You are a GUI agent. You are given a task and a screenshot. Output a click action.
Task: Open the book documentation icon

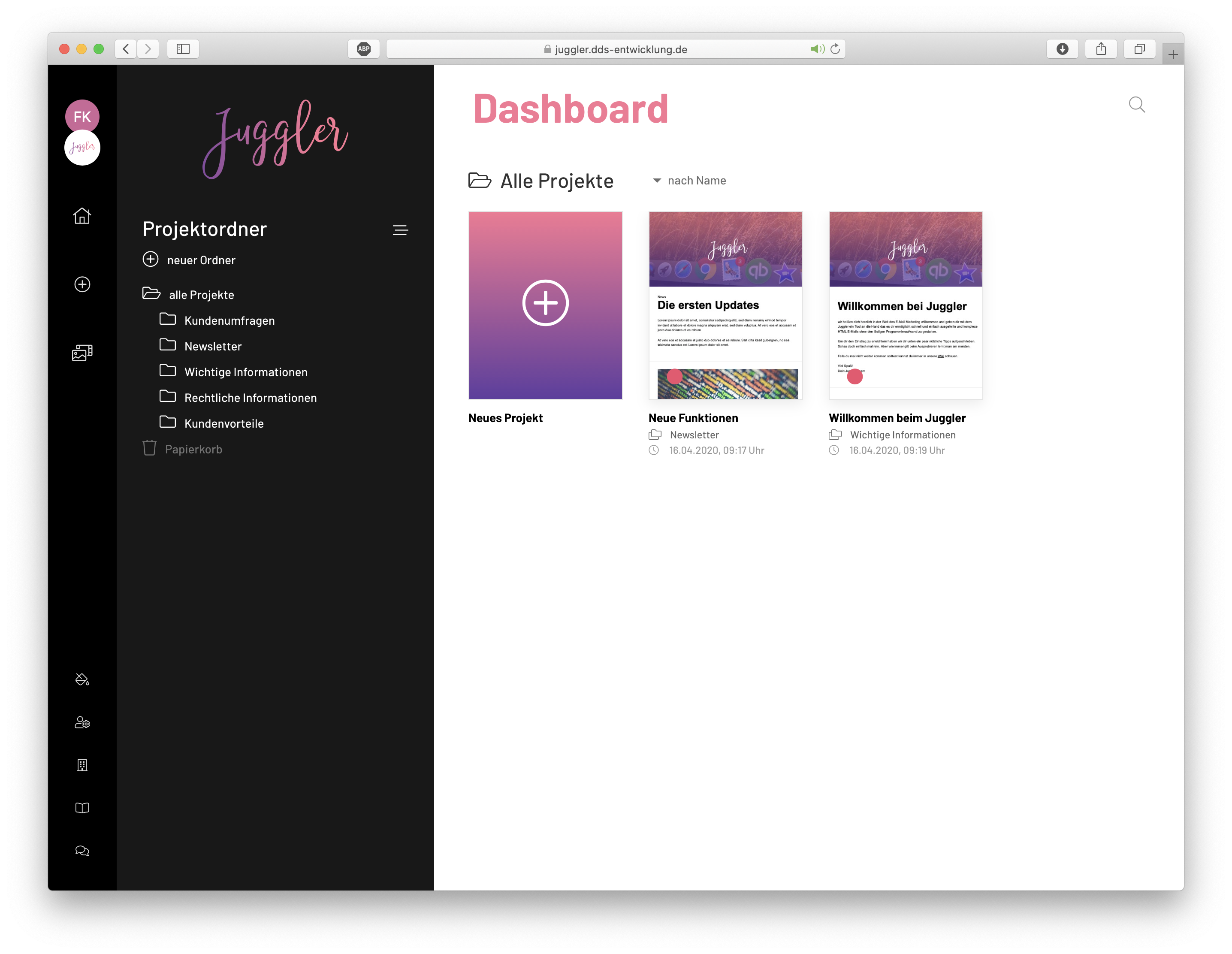[82, 808]
